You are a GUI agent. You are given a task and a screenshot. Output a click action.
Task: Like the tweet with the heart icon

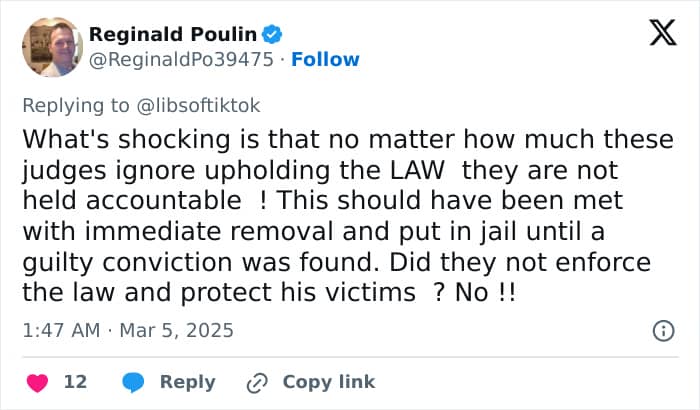point(38,383)
